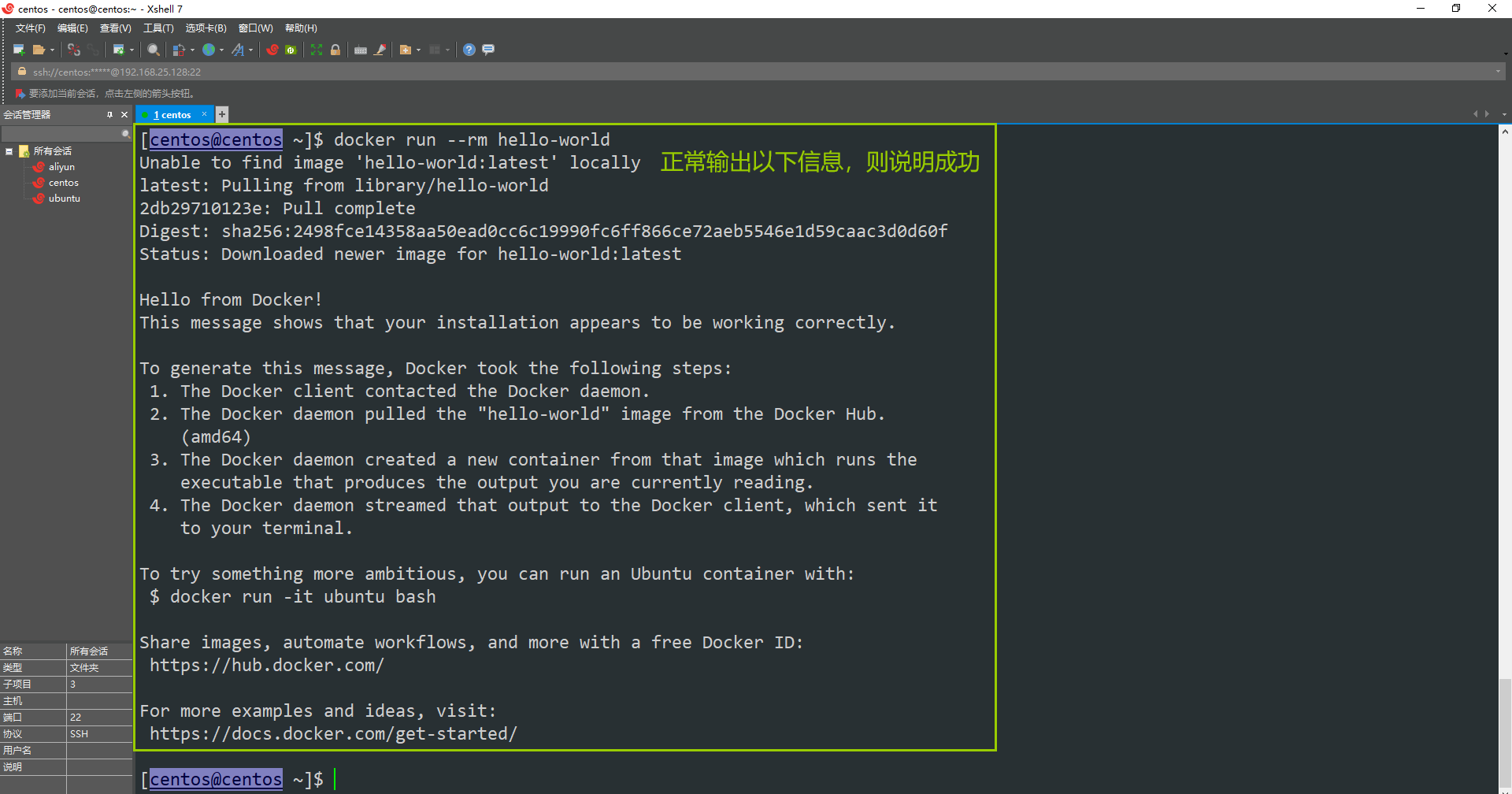Click the ssh address bar field
The height and width of the screenshot is (794, 1512).
pos(758,72)
